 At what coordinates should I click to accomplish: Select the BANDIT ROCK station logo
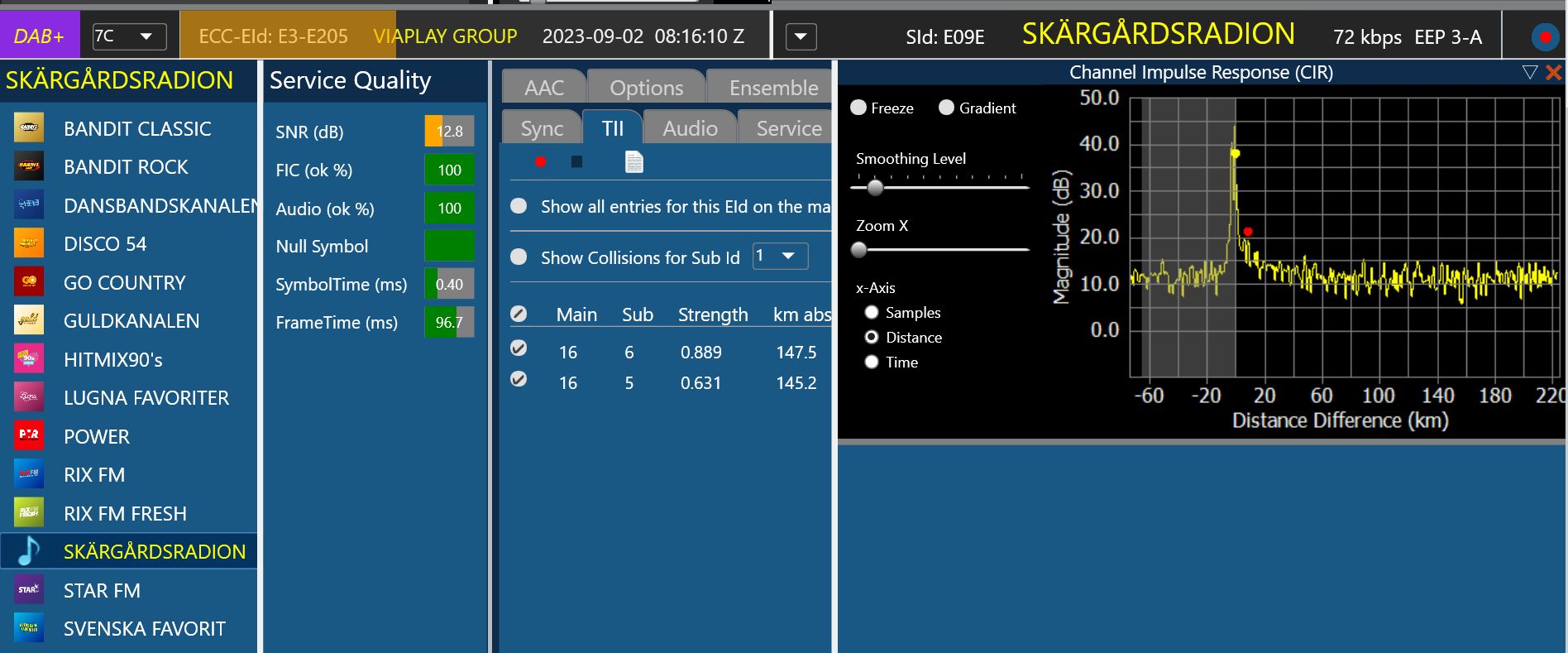point(29,167)
